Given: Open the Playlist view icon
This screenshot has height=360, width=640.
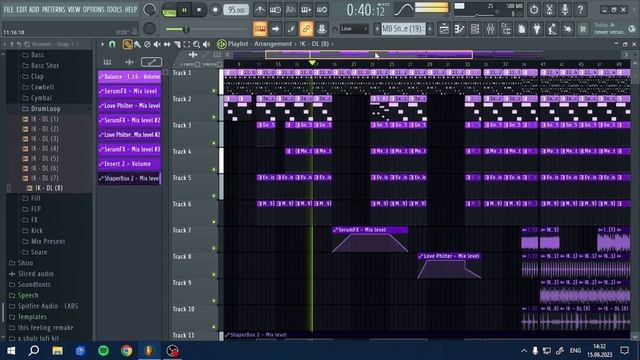Looking at the screenshot, I should coord(444,29).
